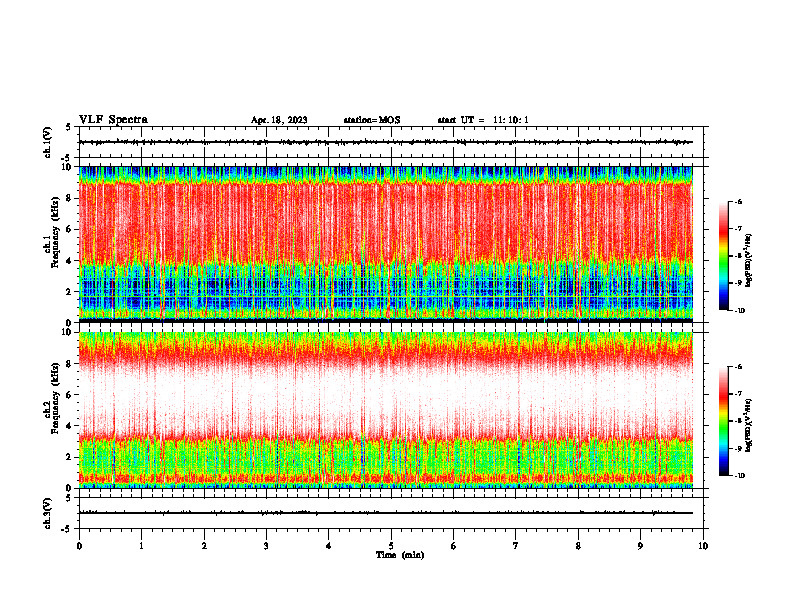
Task: Click the "-6" label on ch.1 color bar
Action: (x=738, y=201)
